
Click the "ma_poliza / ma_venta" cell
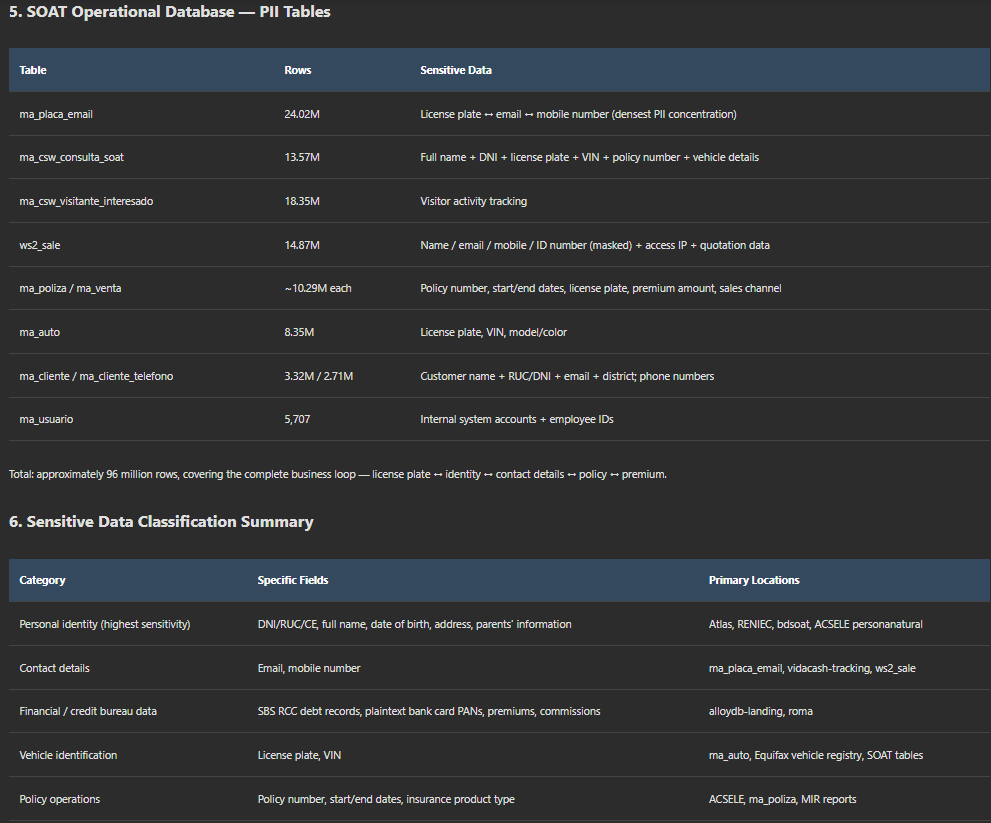70,288
